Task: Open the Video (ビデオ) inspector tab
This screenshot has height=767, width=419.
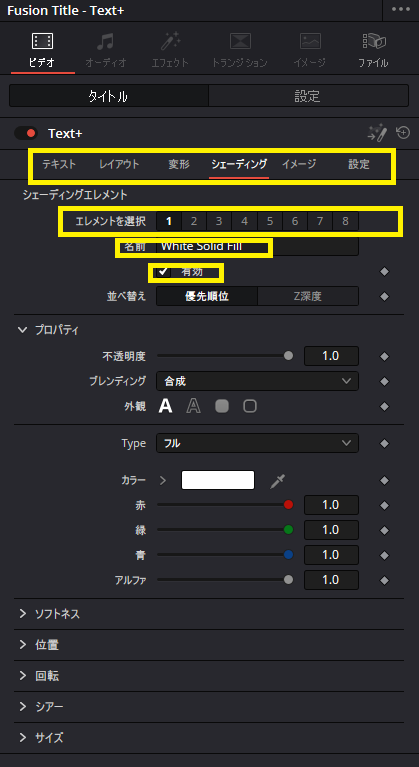Action: 42,50
